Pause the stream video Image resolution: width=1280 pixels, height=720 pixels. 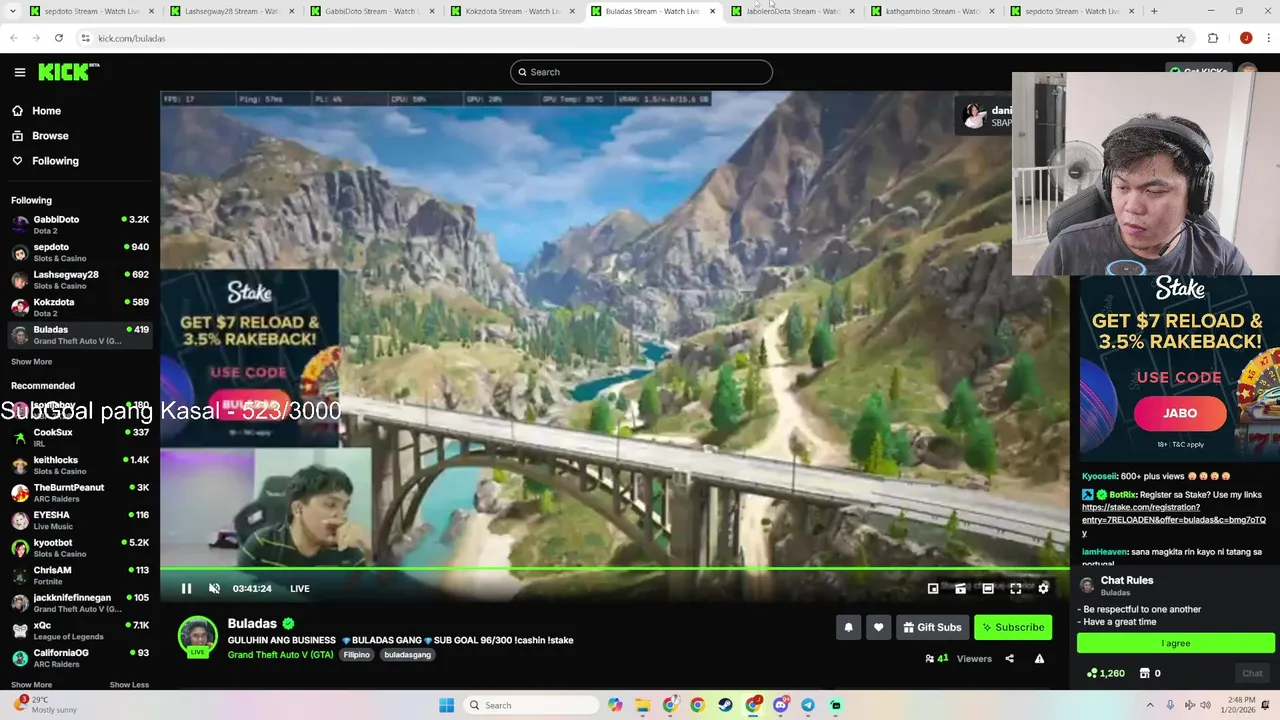[186, 588]
